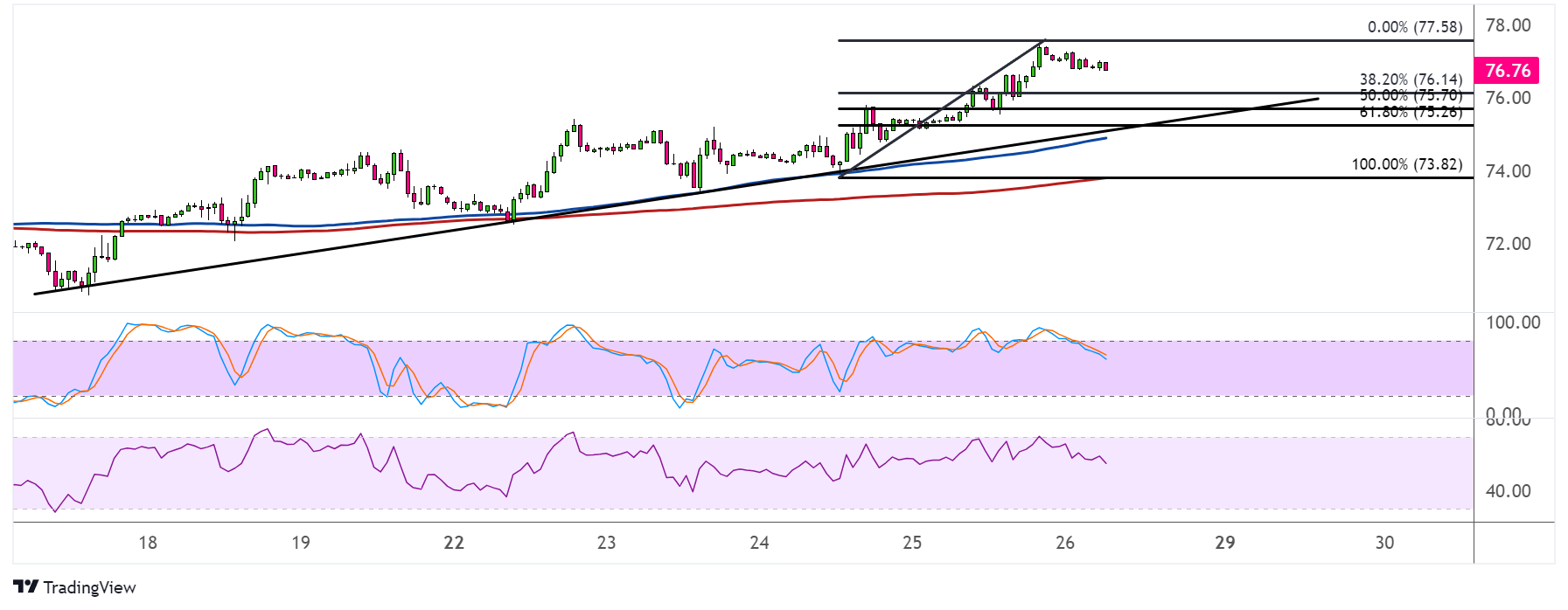Image resolution: width=1568 pixels, height=610 pixels.
Task: Click date label 29 on time axis
Action: tap(1225, 543)
